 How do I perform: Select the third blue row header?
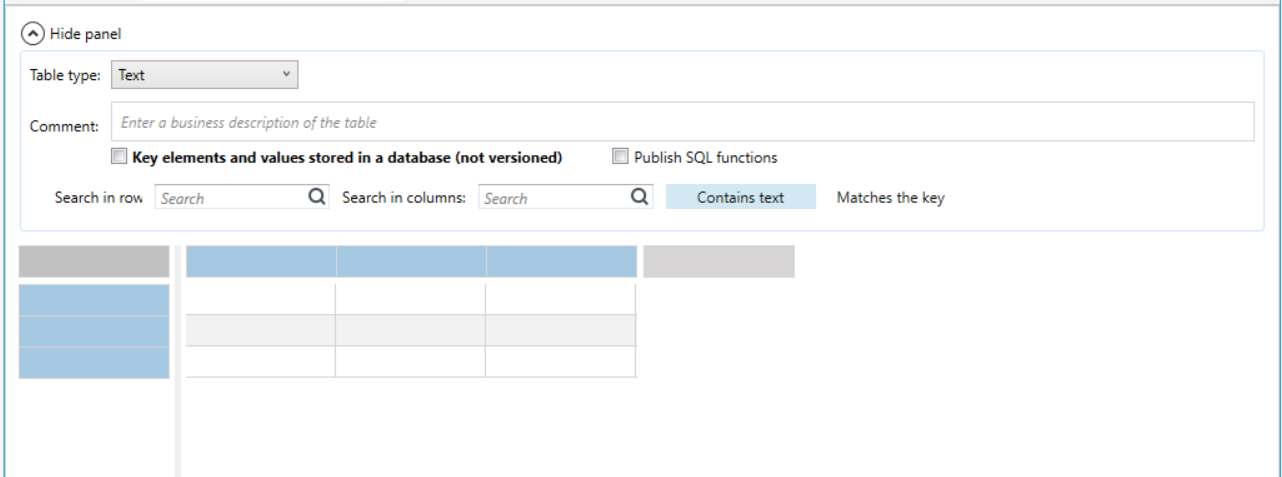94,363
